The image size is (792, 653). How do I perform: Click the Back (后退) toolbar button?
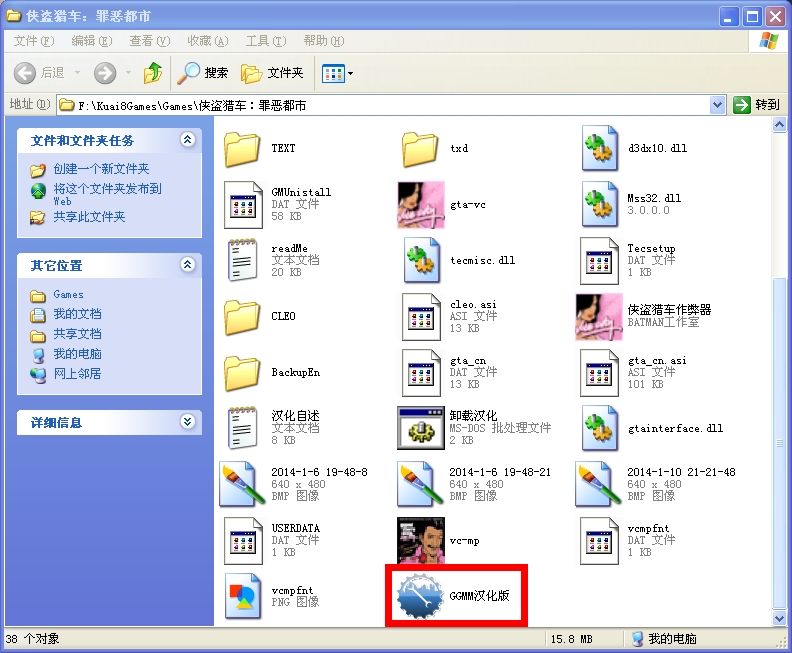(39, 74)
